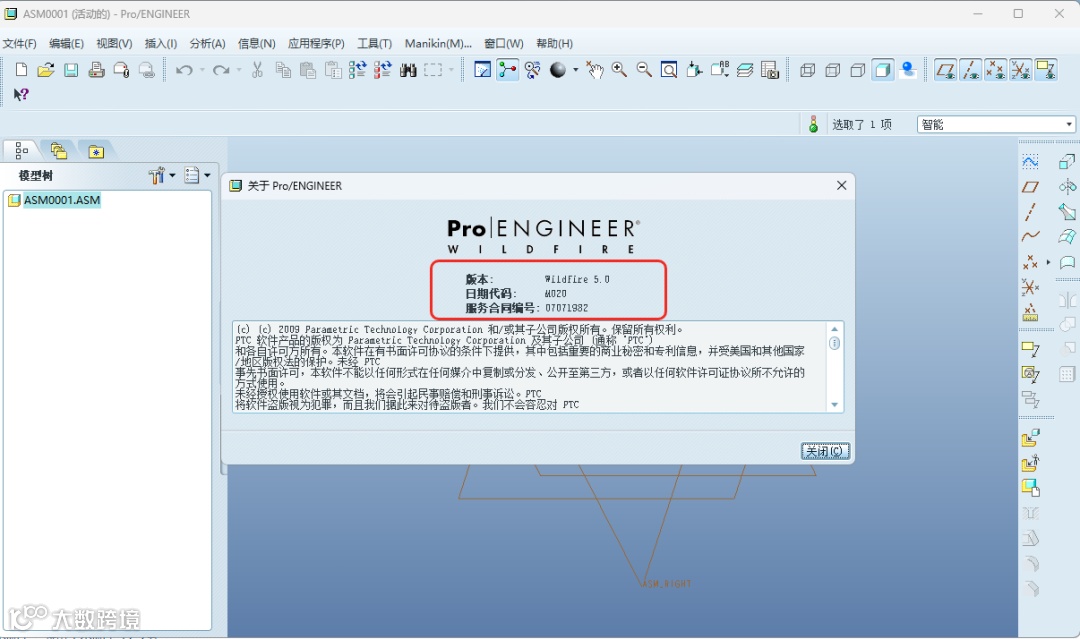Screen dimensions: 1080x639
Task: Toggle datum axes display
Action: (970, 70)
